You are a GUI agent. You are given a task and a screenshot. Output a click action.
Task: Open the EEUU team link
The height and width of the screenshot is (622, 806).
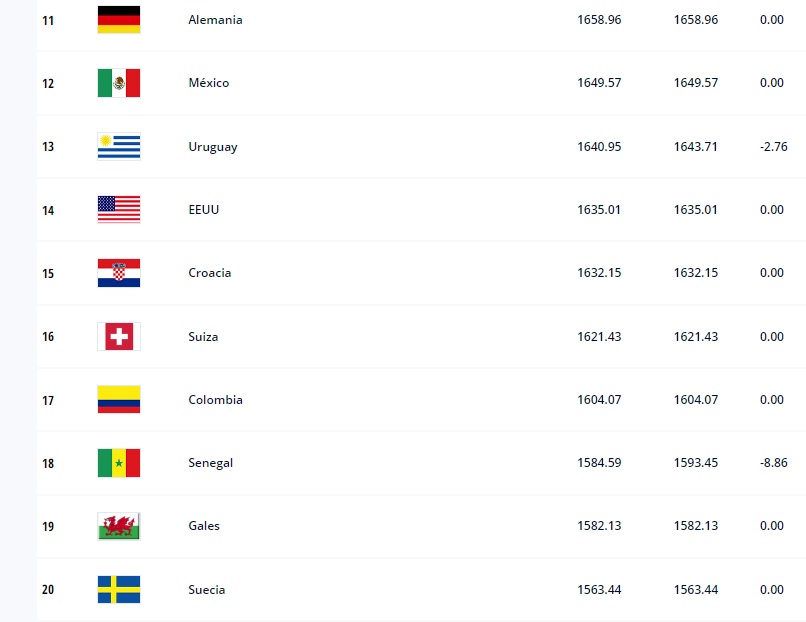click(x=203, y=210)
